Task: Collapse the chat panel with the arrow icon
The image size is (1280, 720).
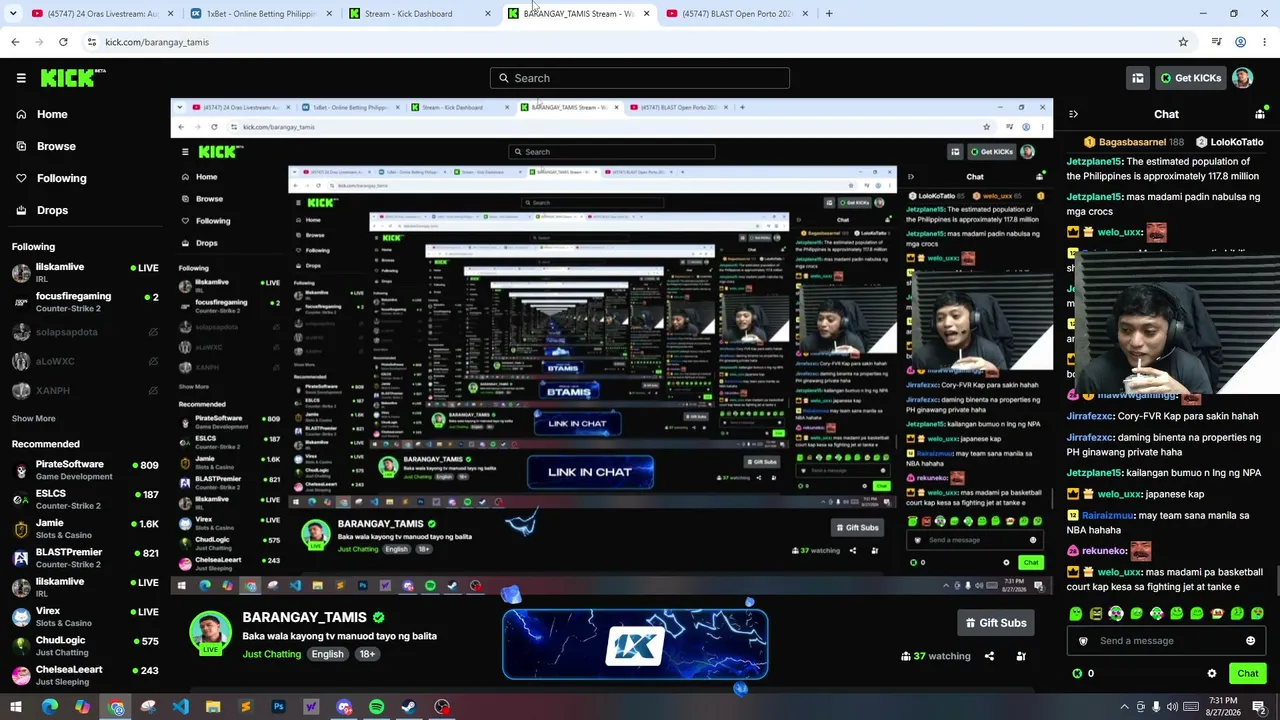Action: point(1073,114)
